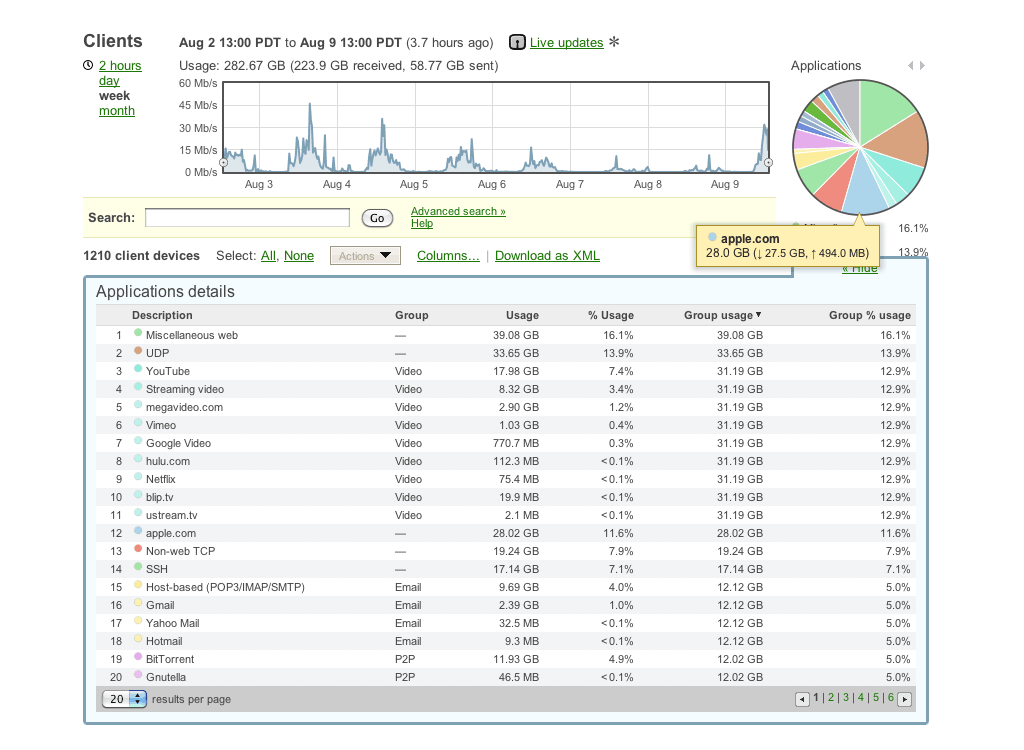Open the Actions dropdown
Screen dimensions: 1024x750
click(365, 256)
